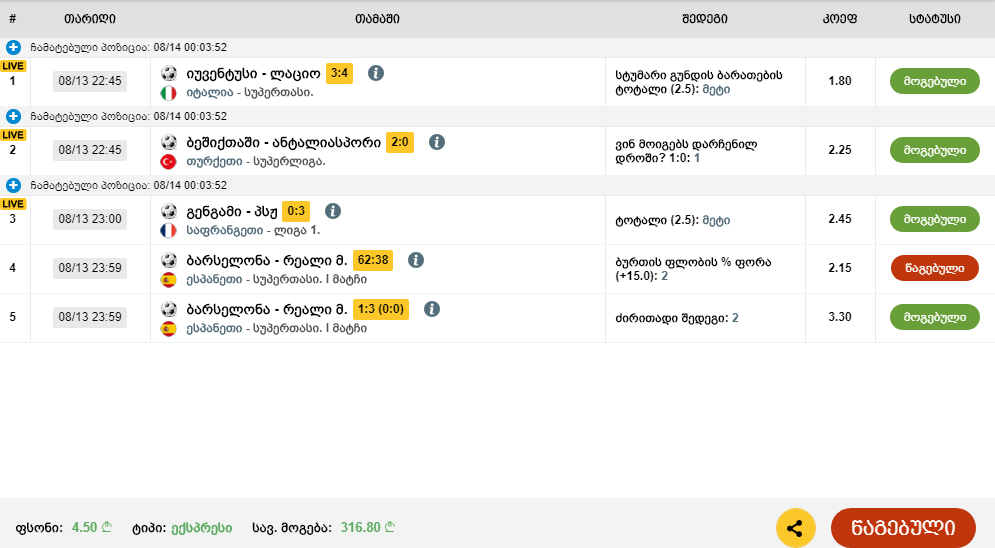Click red წაგებული status for odds 2.15

click(x=935, y=268)
